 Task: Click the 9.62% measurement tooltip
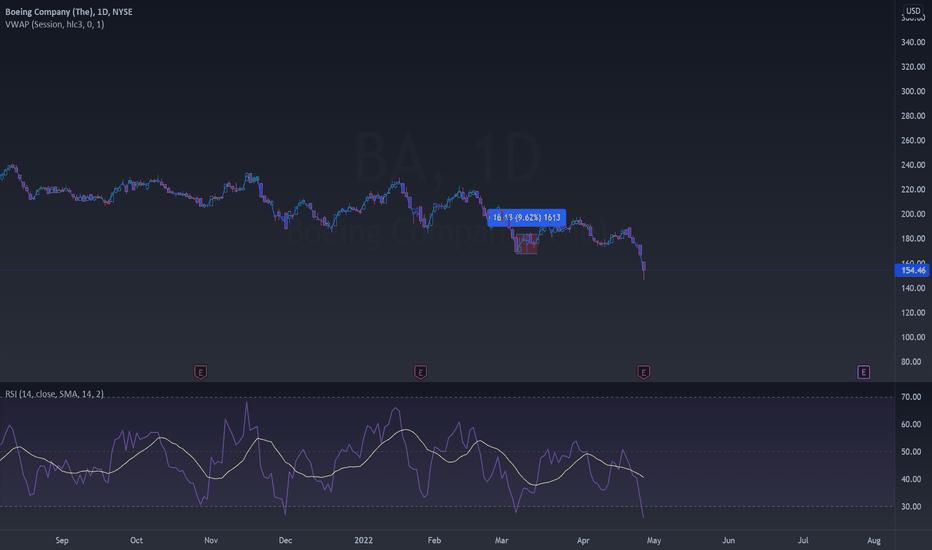pyautogui.click(x=527, y=218)
